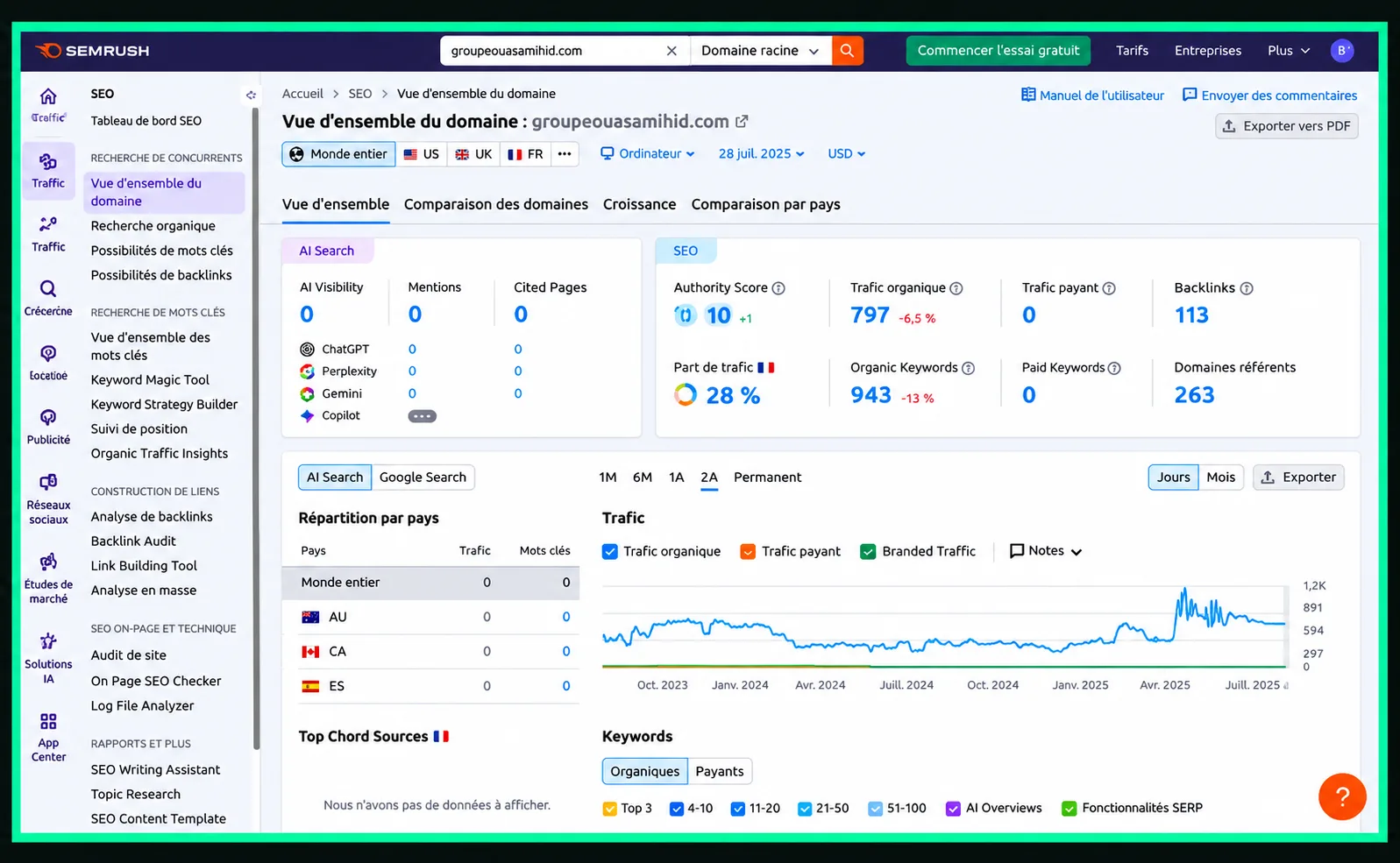Open the user avatar menu
Viewport: 1400px width, 863px height.
(1341, 51)
